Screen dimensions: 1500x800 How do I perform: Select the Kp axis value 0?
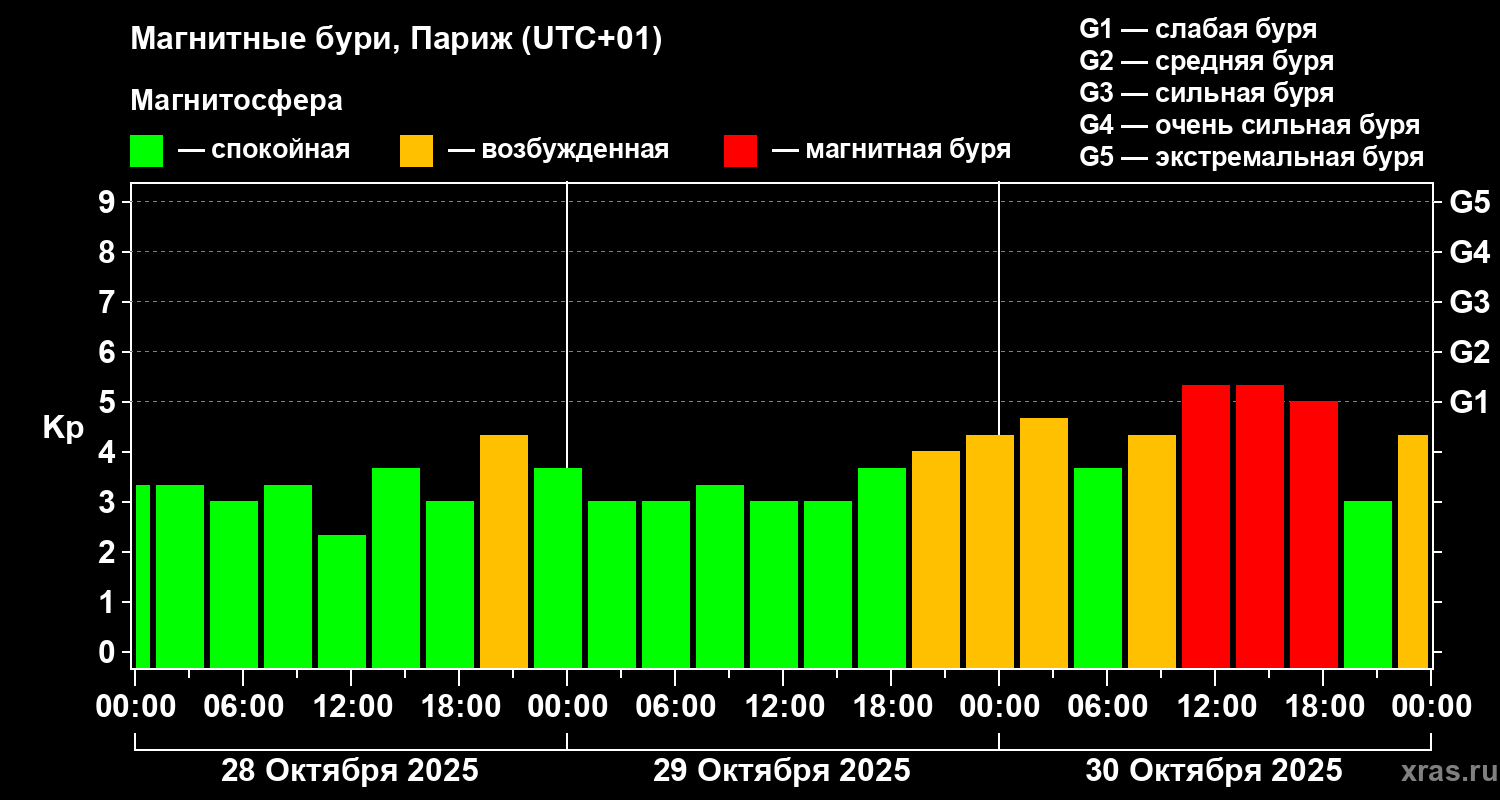click(x=109, y=652)
